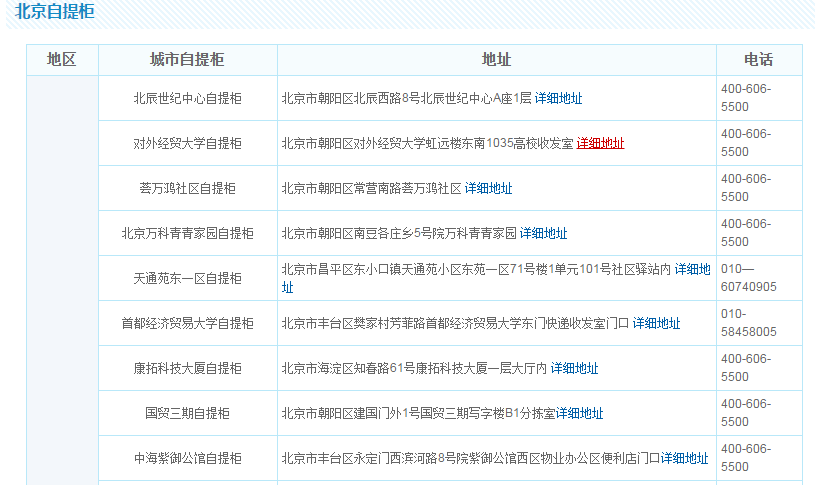Open 详细地址 link for 万科青青家园 address
The image size is (815, 485).
coord(543,233)
